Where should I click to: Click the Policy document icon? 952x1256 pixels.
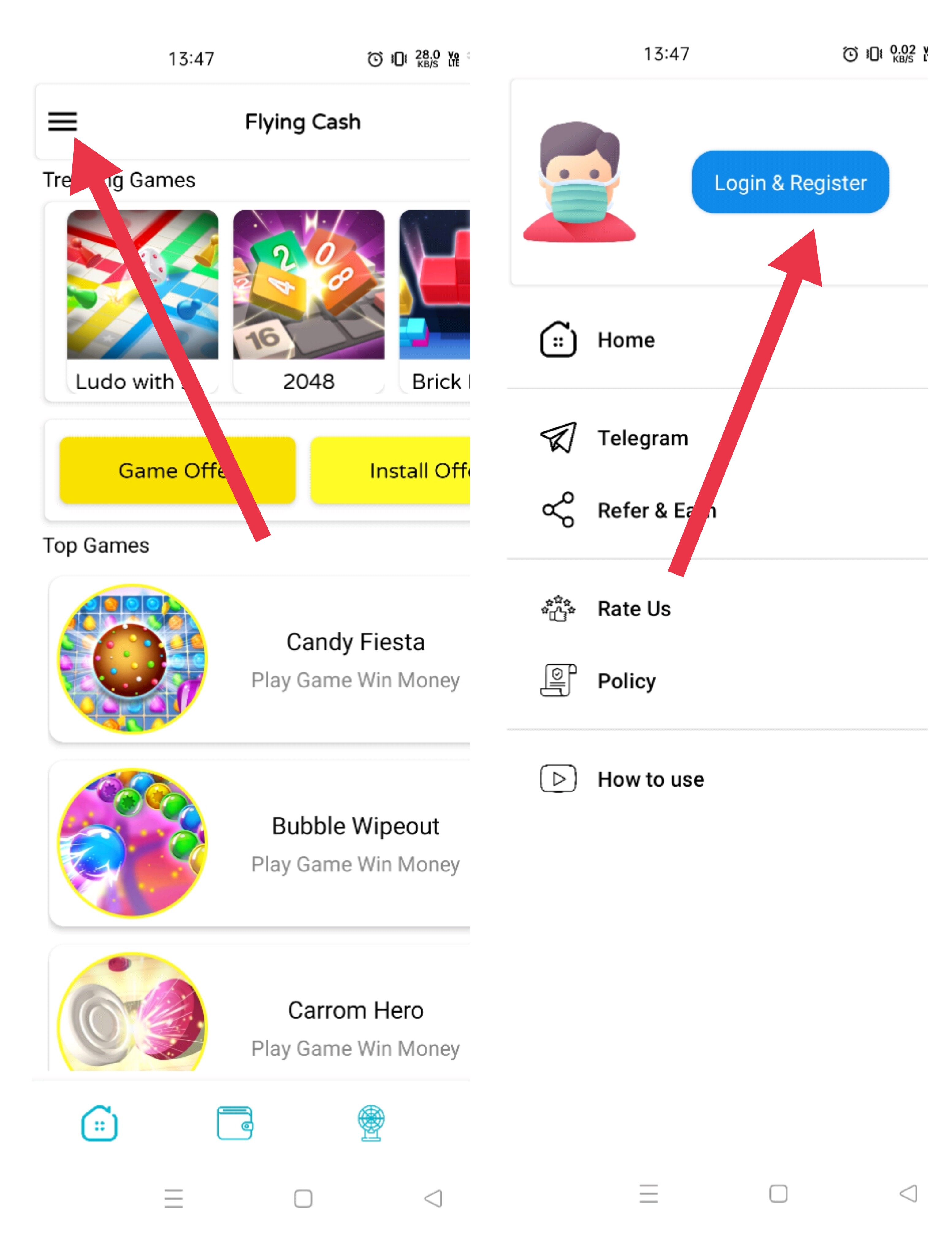tap(558, 680)
